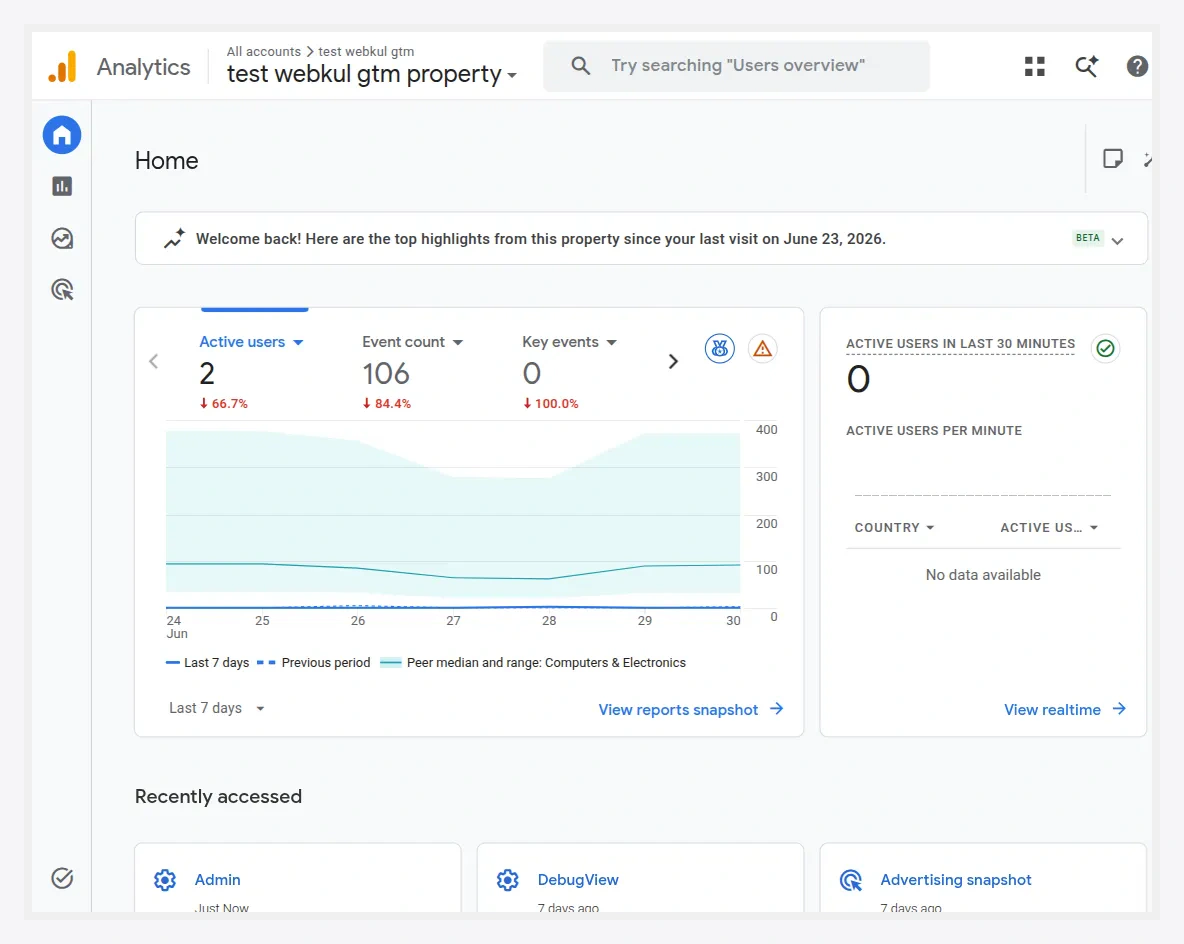The width and height of the screenshot is (1184, 944).
Task: Open the Explore icon in sidebar
Action: click(62, 239)
